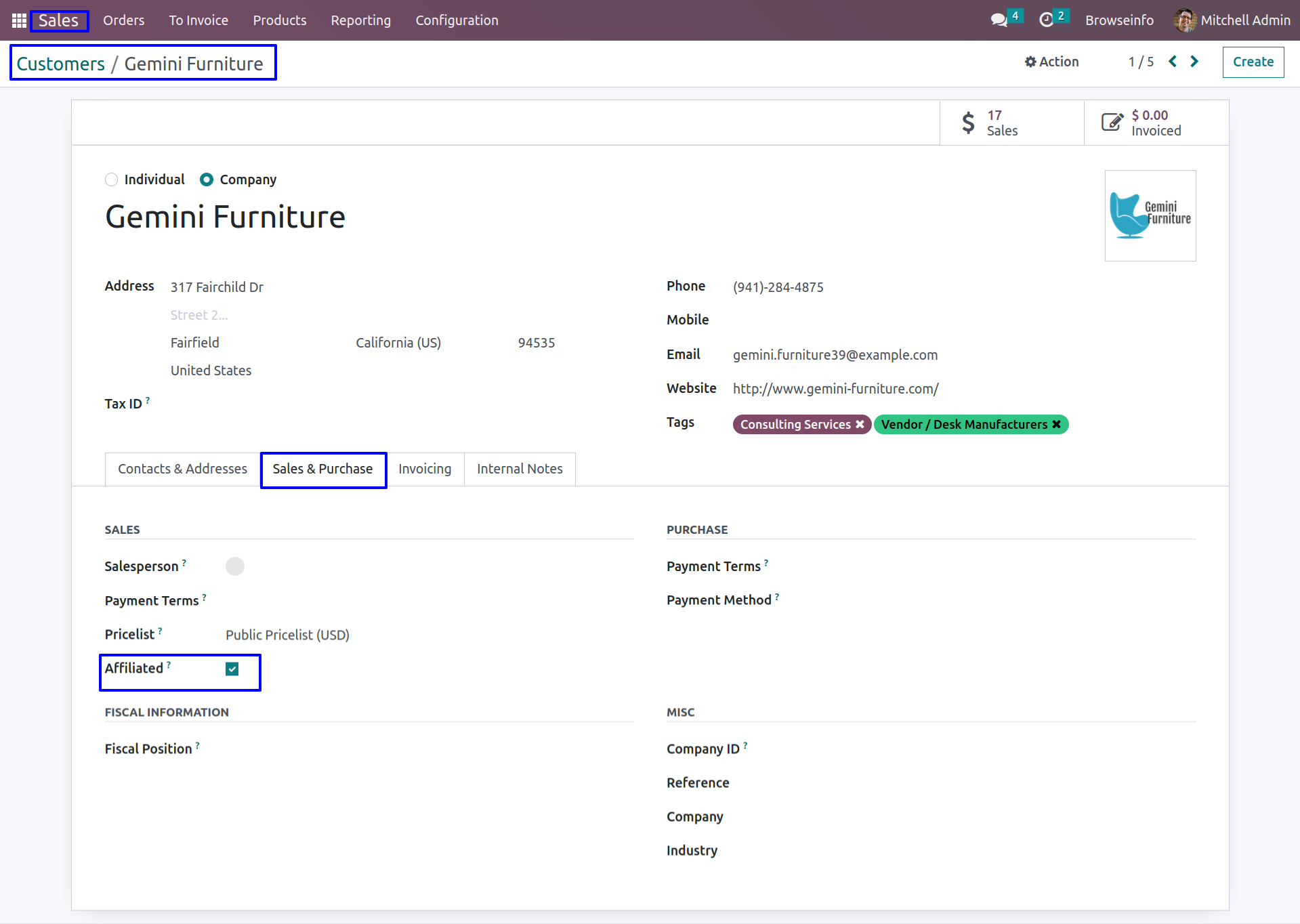
Task: Click email gemini.furniture39@example.com
Action: pos(835,355)
